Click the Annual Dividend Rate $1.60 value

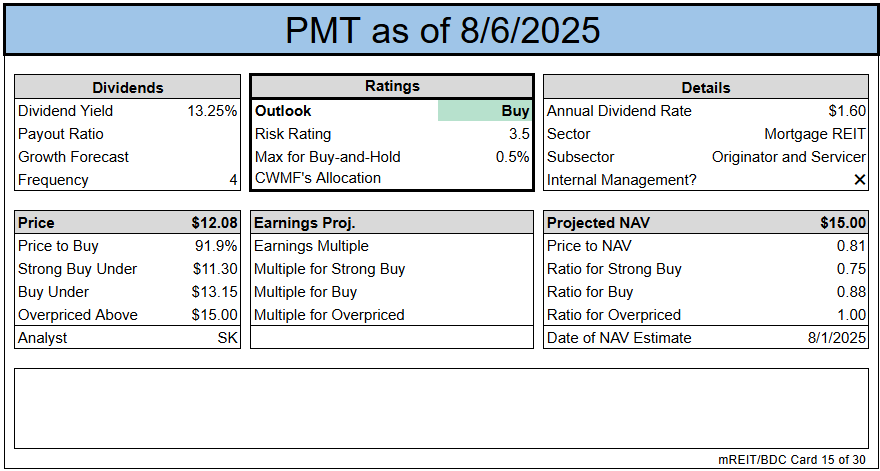click(846, 111)
